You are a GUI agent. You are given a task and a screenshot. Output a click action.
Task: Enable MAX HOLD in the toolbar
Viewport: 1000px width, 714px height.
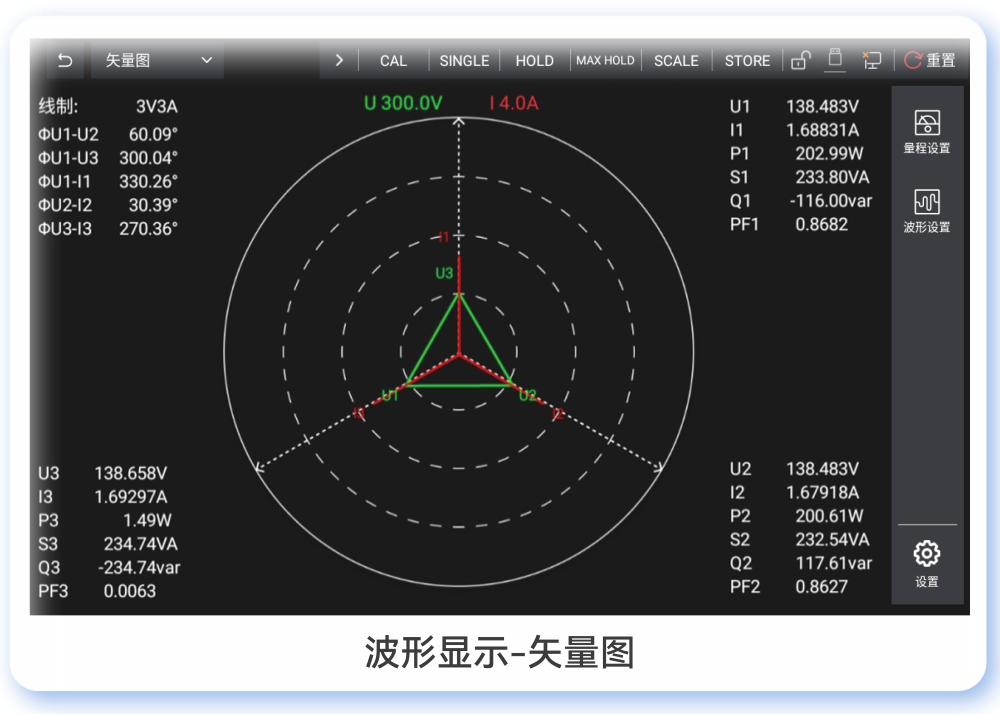pyautogui.click(x=605, y=60)
